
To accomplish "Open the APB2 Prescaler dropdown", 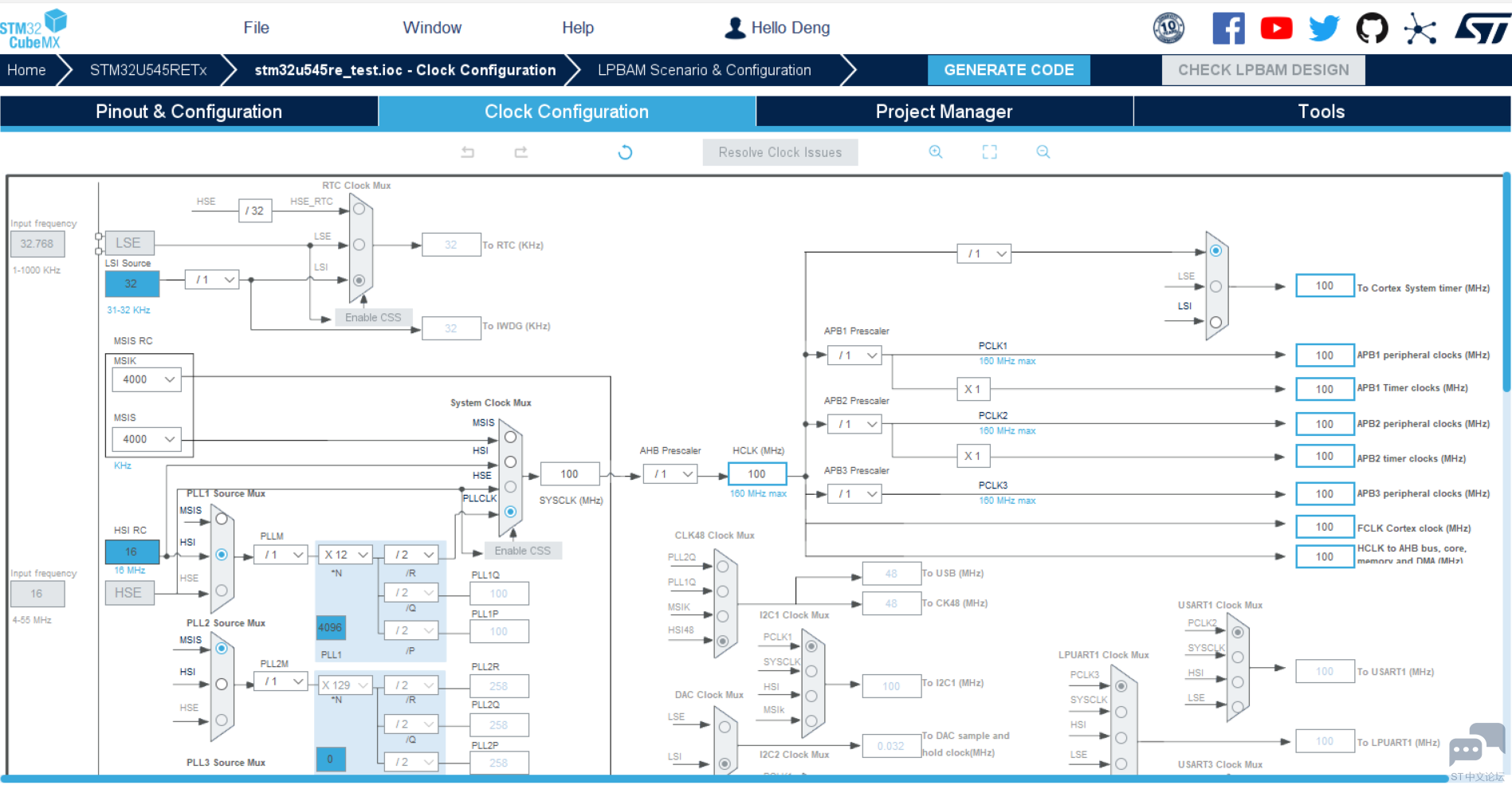I will pos(854,425).
